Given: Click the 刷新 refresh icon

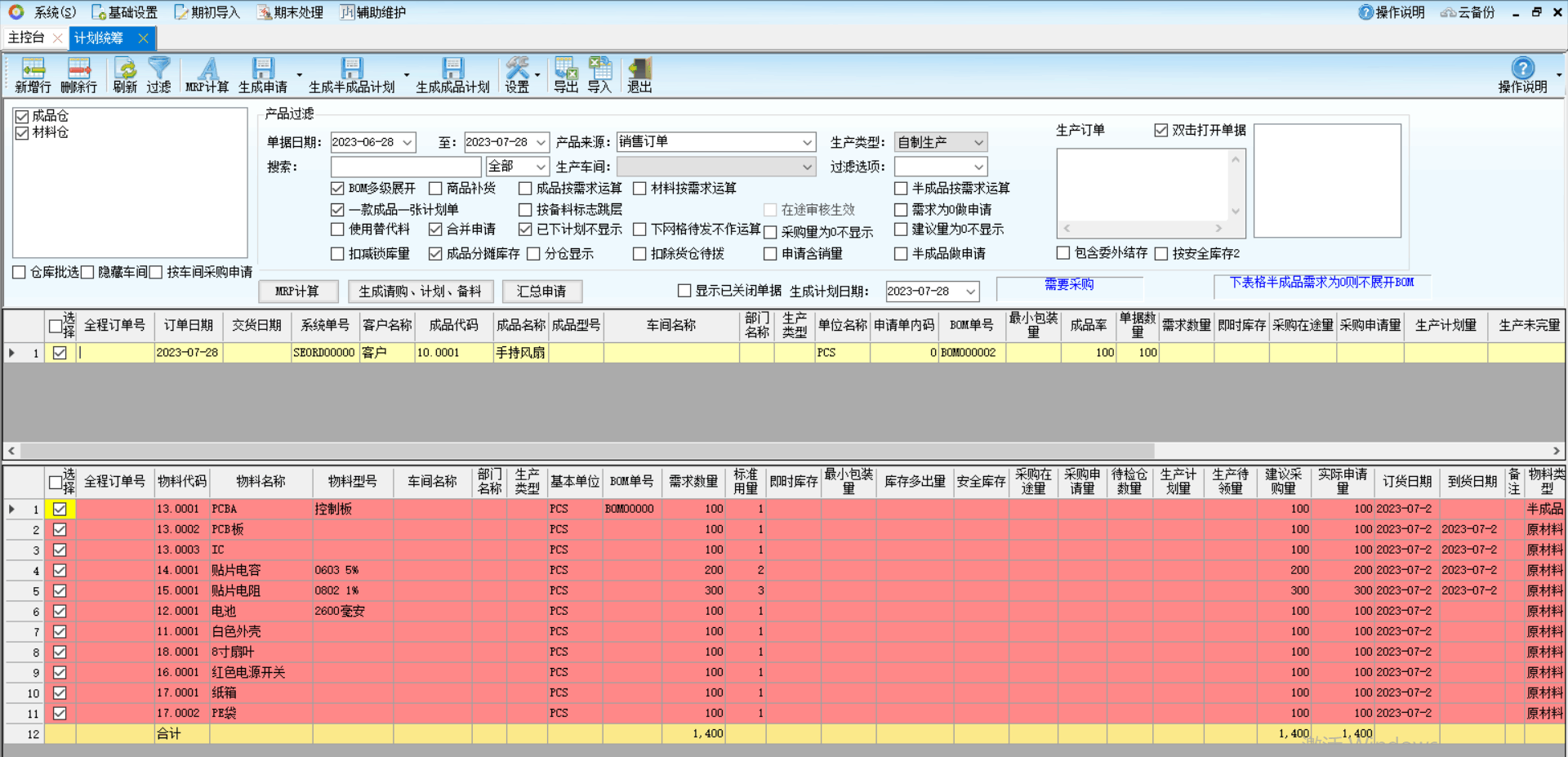Looking at the screenshot, I should [125, 69].
